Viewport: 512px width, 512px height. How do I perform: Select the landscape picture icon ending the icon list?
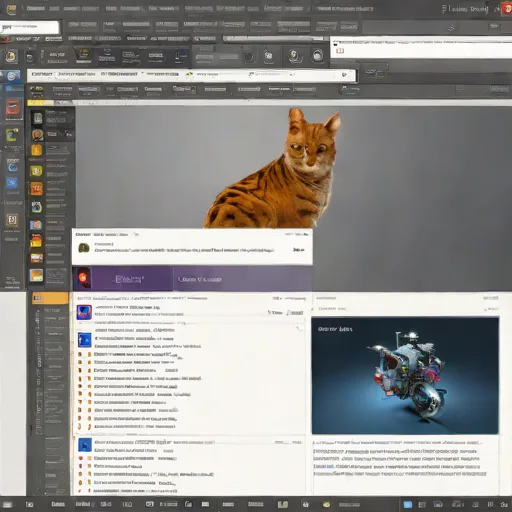pyautogui.click(x=36, y=276)
